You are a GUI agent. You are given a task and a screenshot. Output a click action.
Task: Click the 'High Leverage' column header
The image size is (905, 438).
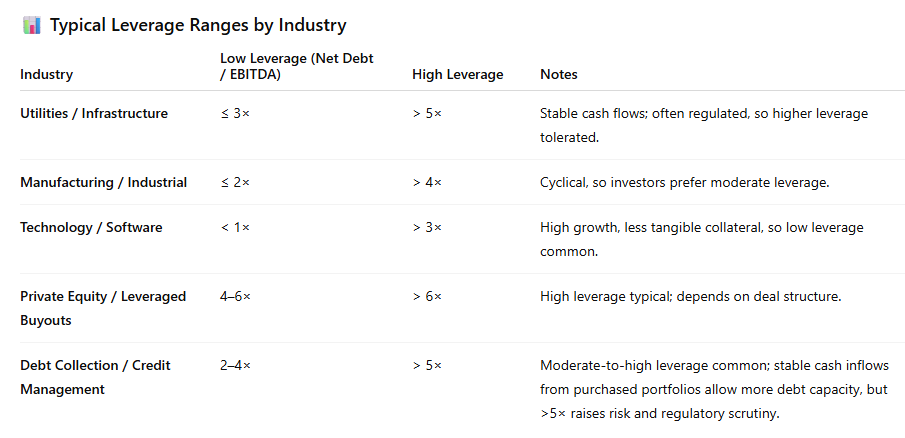457,75
